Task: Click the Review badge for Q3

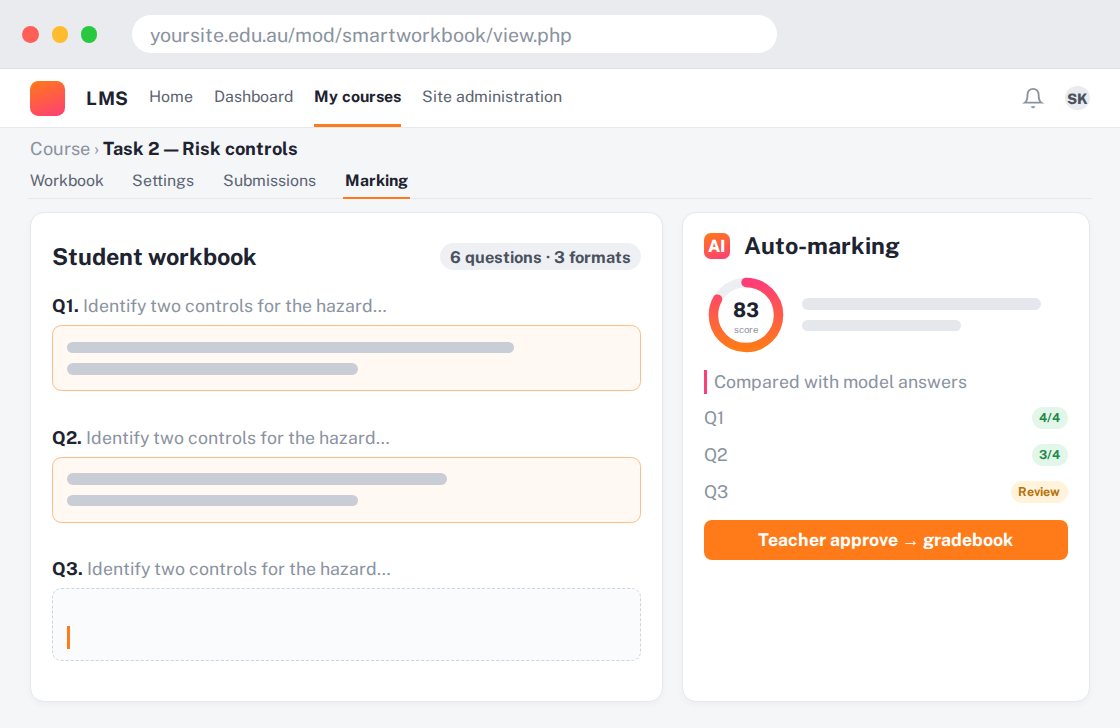Action: point(1038,492)
